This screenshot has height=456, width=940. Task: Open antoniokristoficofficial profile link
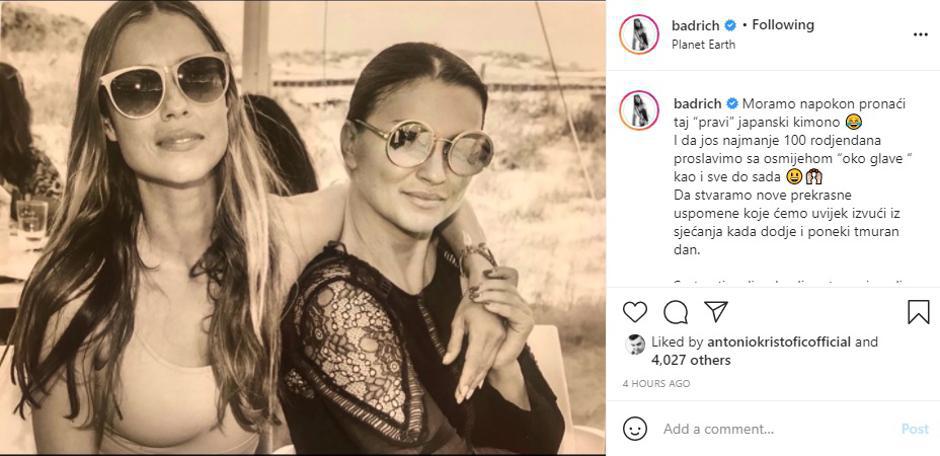pos(766,342)
